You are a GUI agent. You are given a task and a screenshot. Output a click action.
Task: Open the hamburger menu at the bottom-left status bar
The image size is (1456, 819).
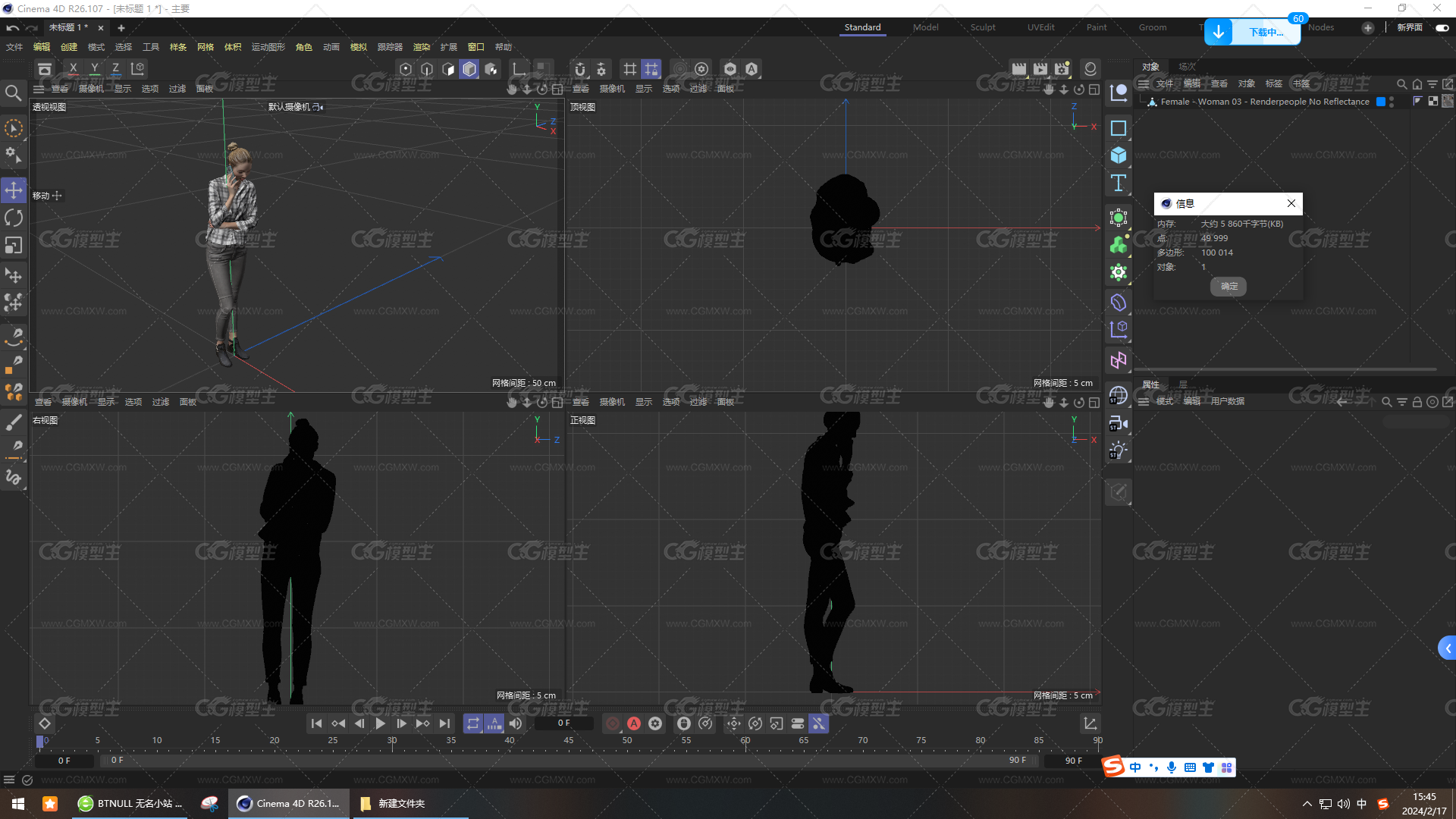(x=9, y=780)
